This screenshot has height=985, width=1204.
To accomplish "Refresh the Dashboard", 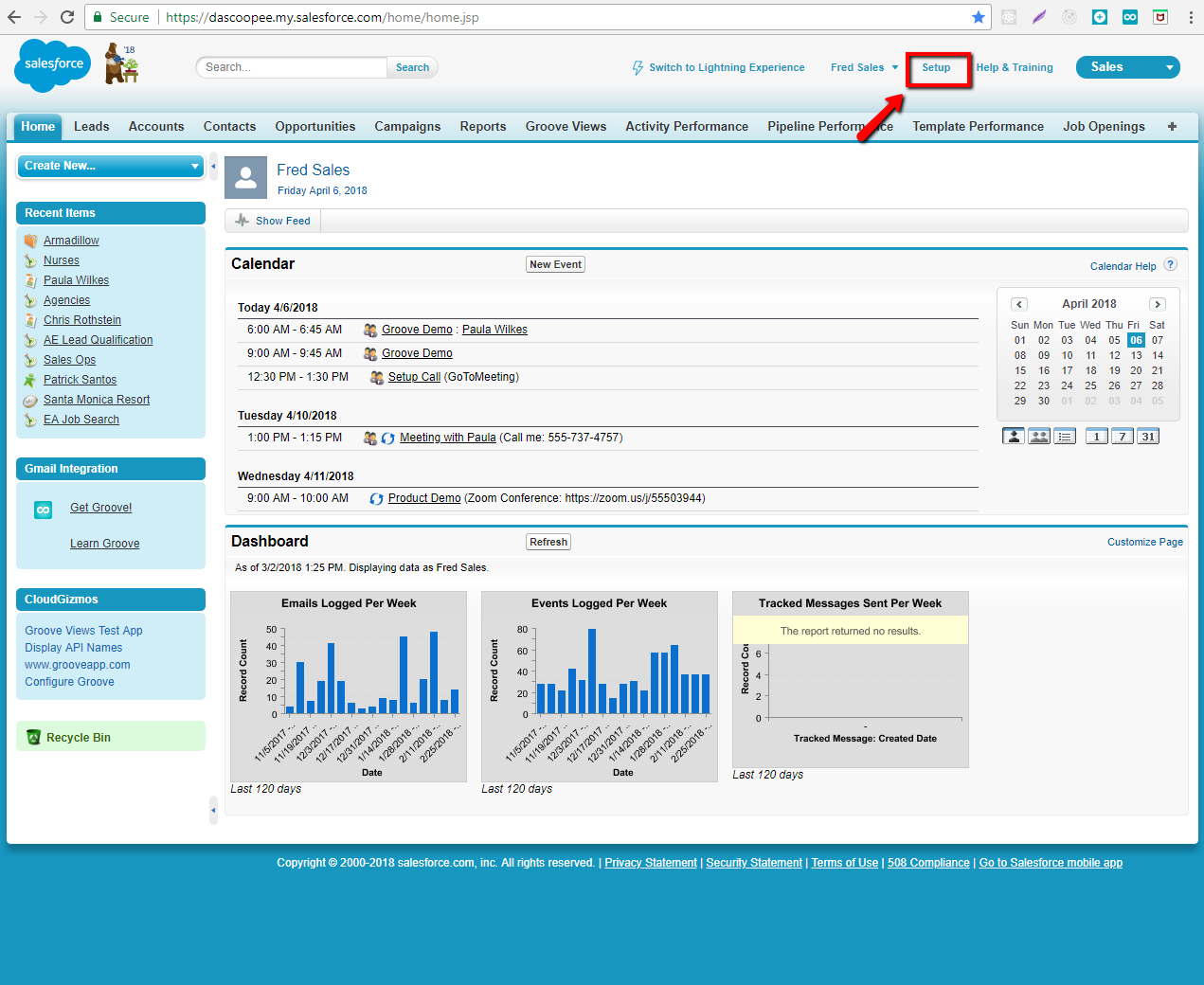I will tap(548, 542).
